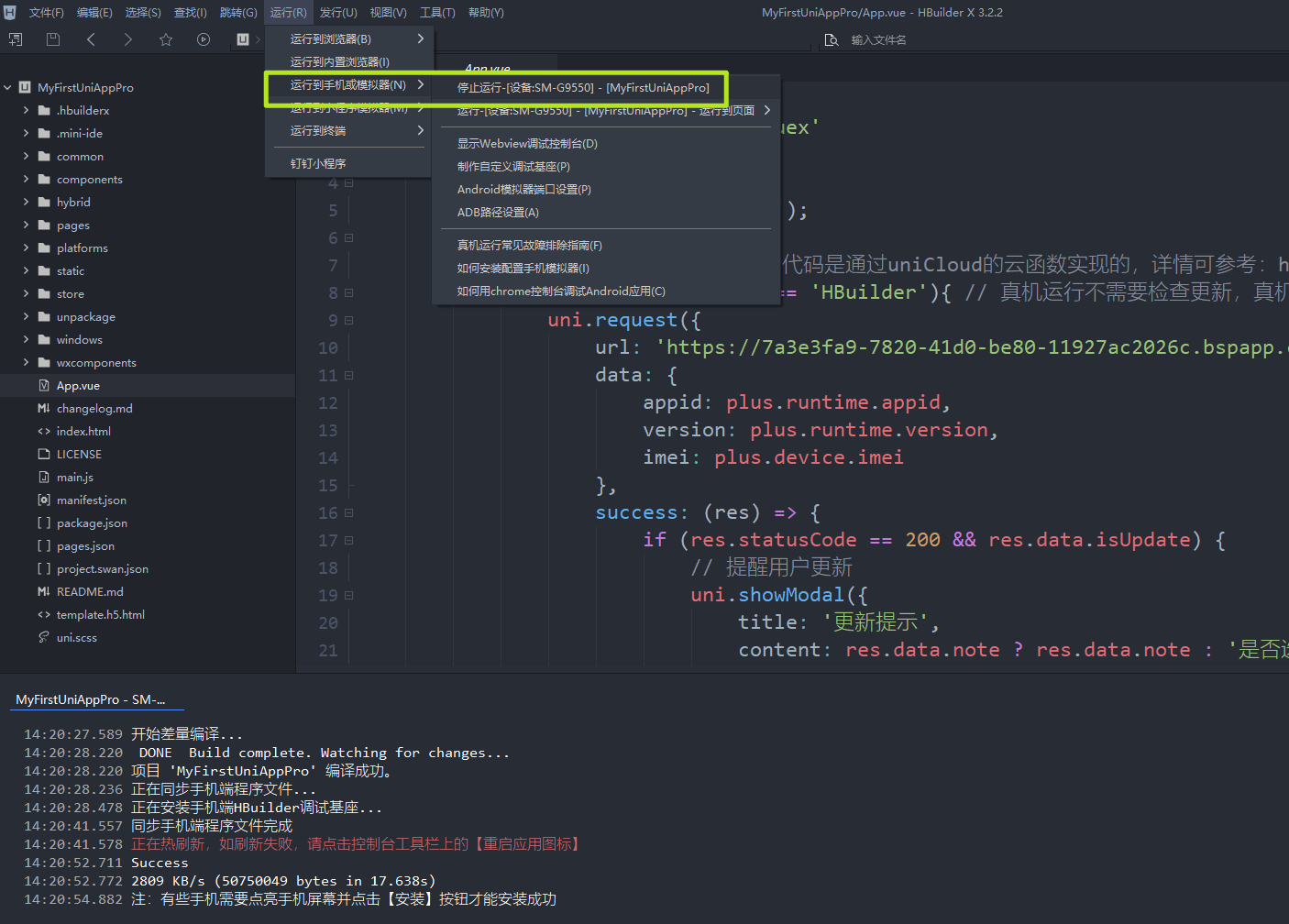This screenshot has height=924, width=1289.
Task: Click the main.js file icon
Action: coord(44,478)
